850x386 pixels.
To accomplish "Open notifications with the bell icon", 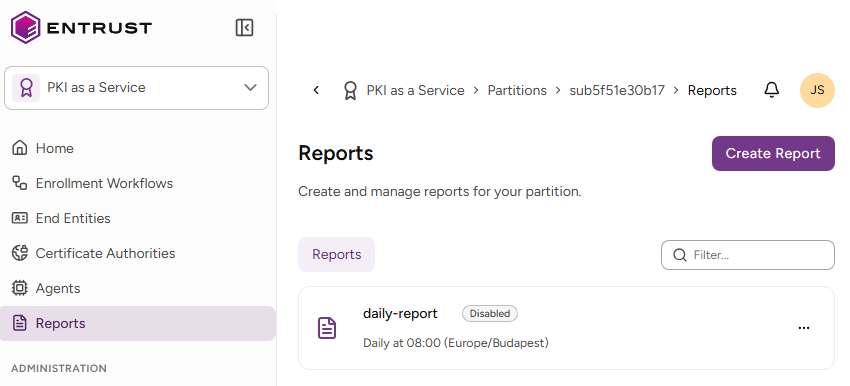I will point(771,90).
